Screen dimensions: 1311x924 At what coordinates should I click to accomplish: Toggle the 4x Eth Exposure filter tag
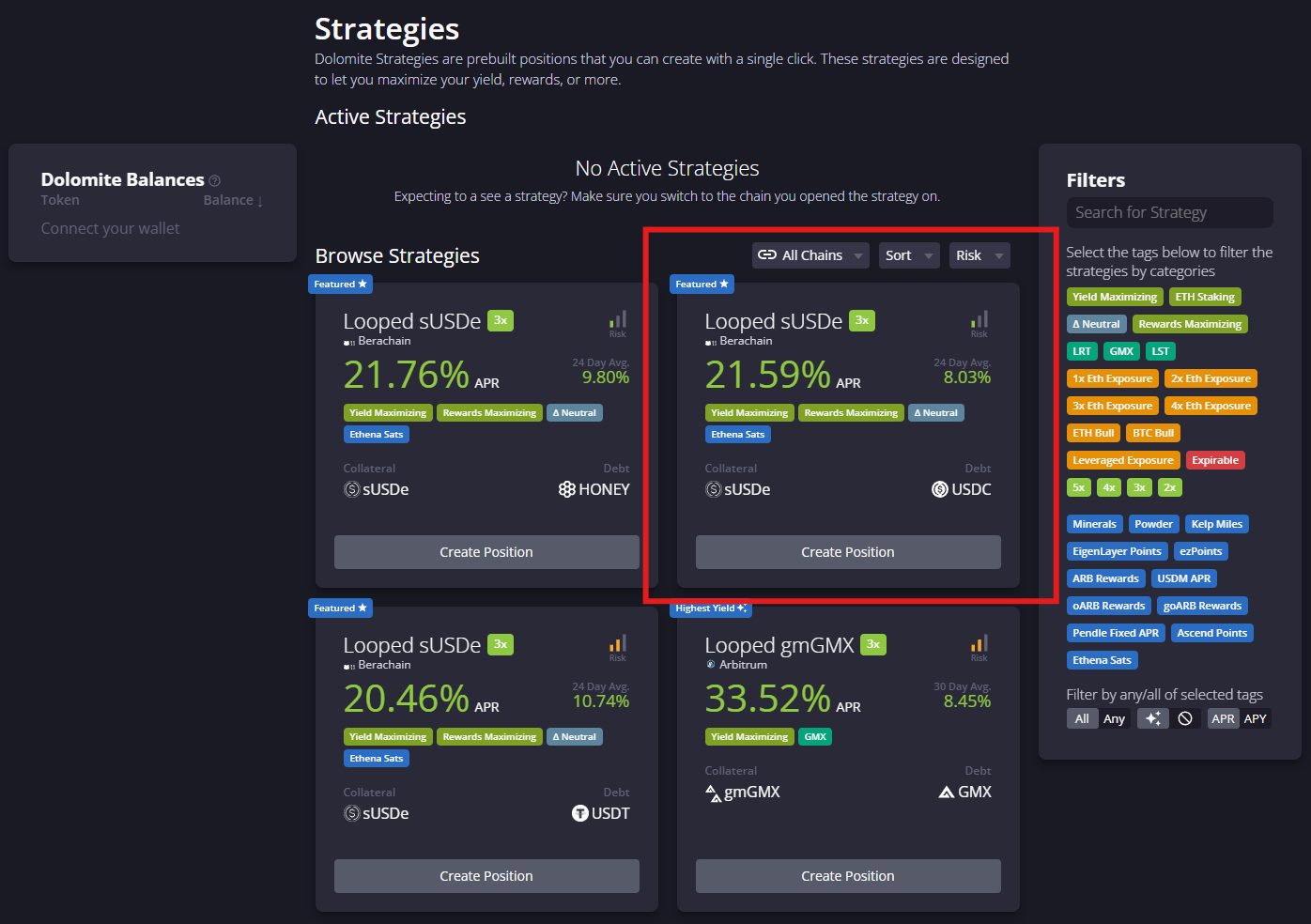point(1211,406)
